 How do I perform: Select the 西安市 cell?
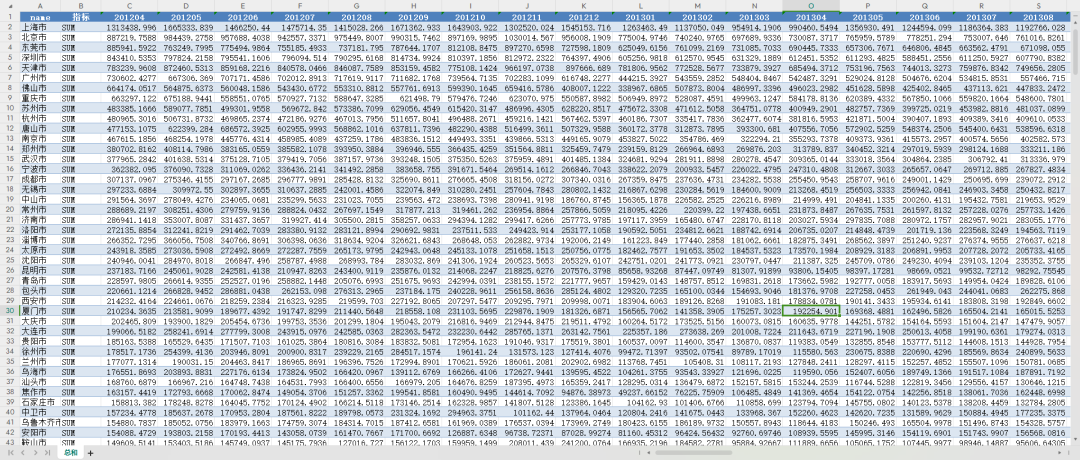click(41, 301)
